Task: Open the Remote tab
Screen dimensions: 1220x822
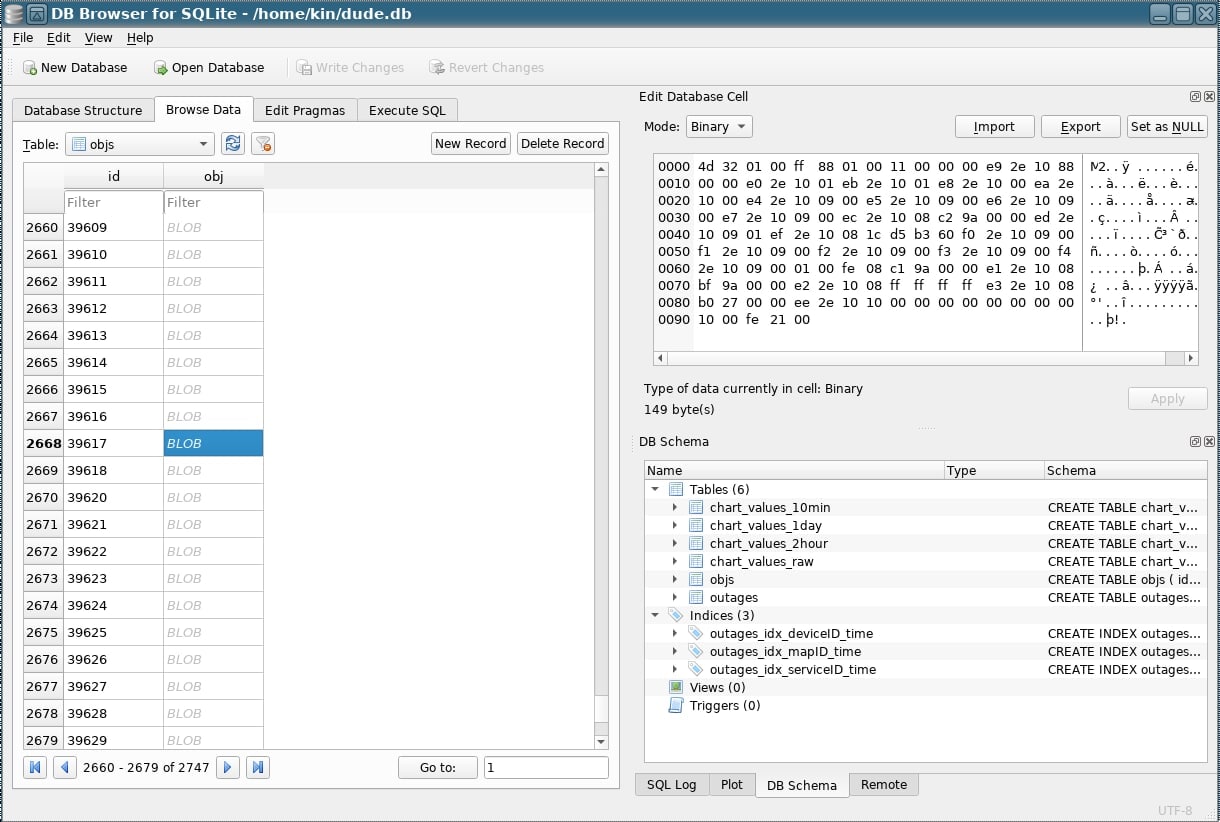Action: [884, 785]
